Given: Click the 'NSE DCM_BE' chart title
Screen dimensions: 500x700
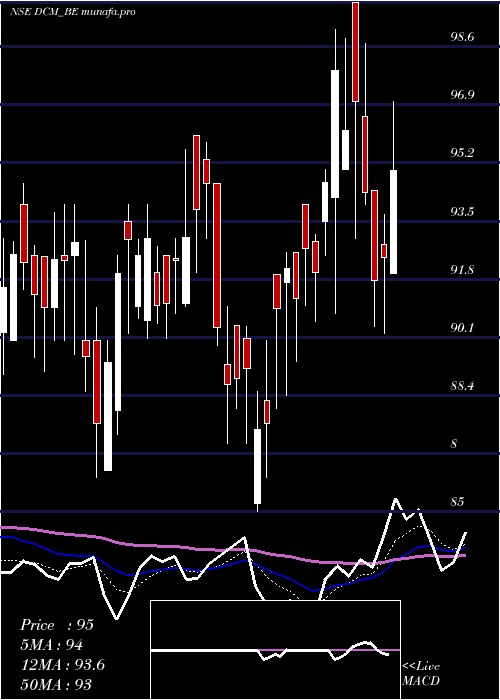Looking at the screenshot, I should coord(45,12).
